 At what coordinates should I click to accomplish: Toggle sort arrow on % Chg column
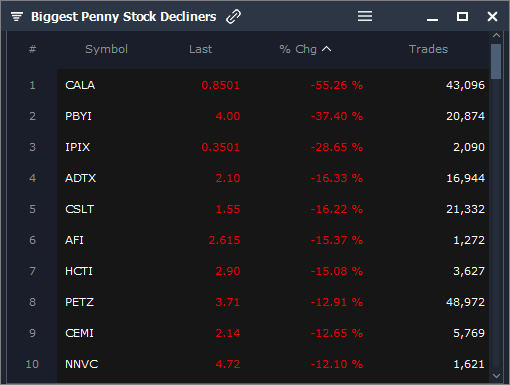coord(327,49)
